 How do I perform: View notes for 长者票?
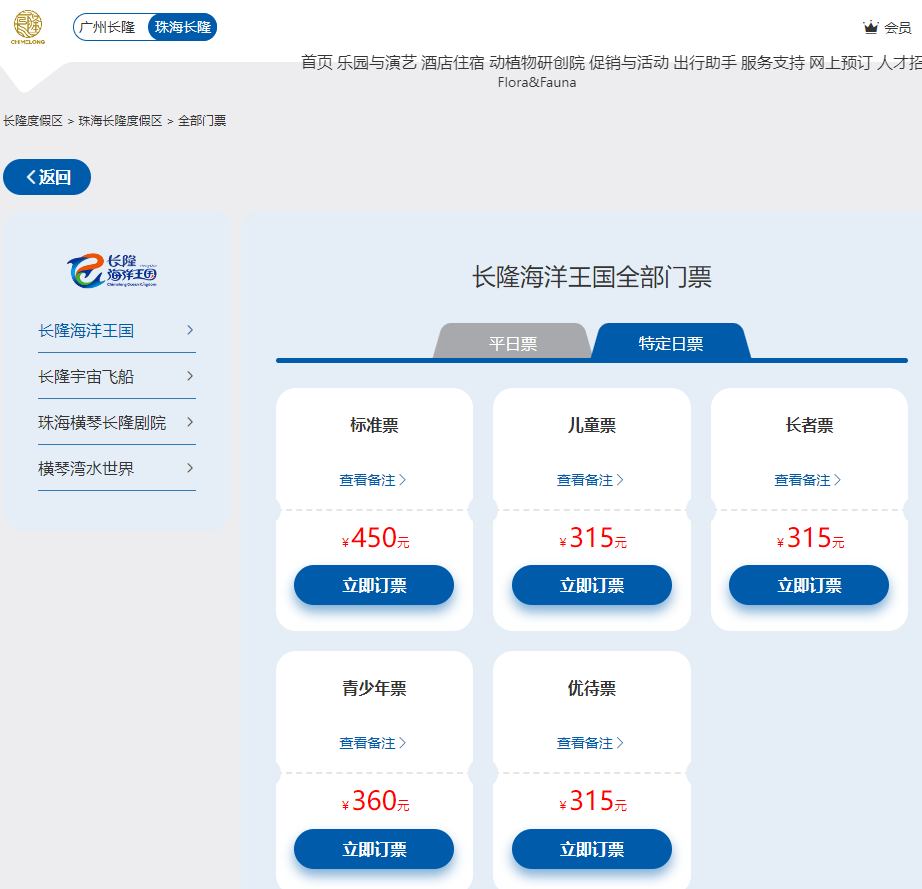[808, 480]
